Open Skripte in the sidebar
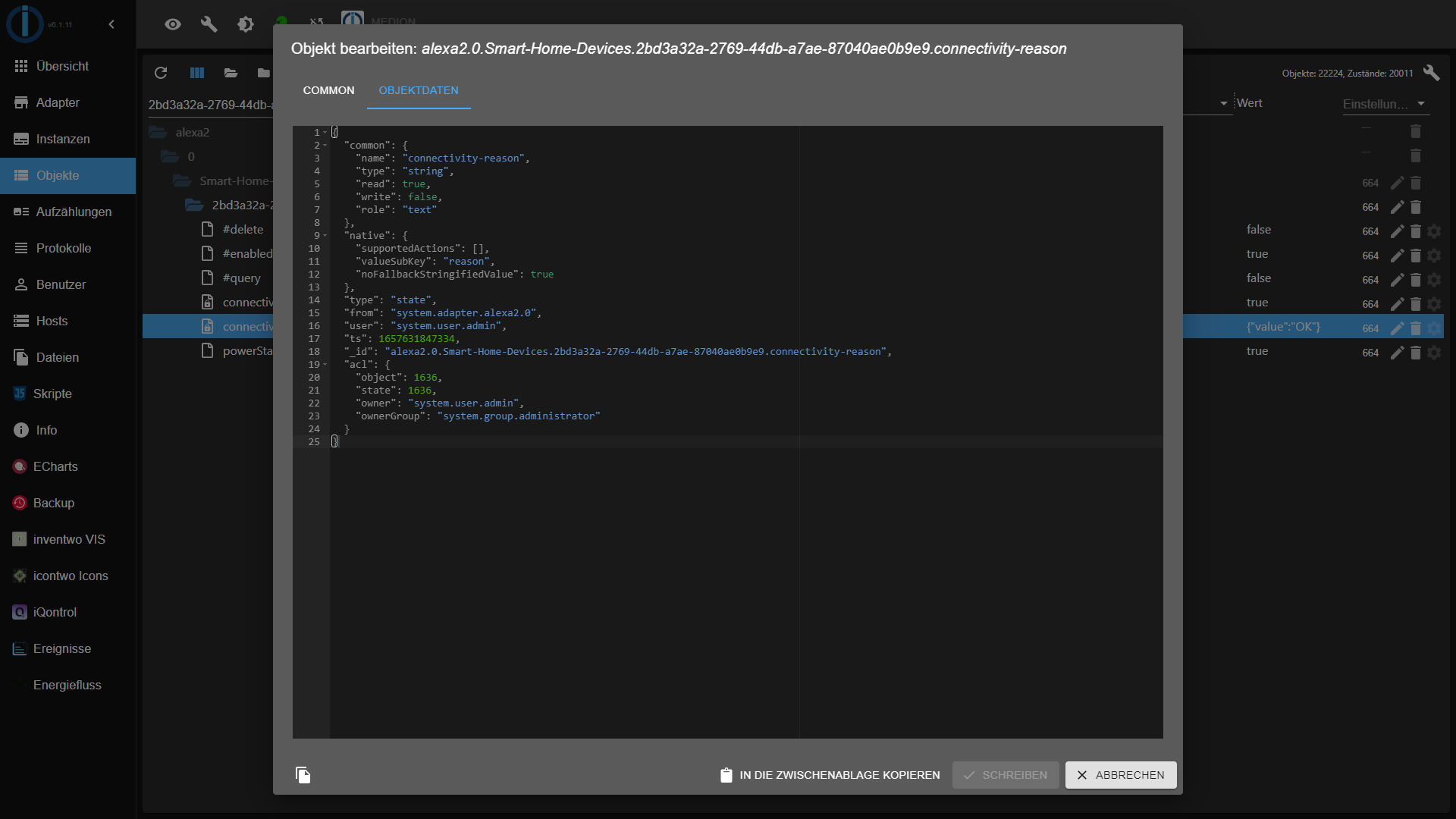Image resolution: width=1456 pixels, height=819 pixels. [67, 394]
